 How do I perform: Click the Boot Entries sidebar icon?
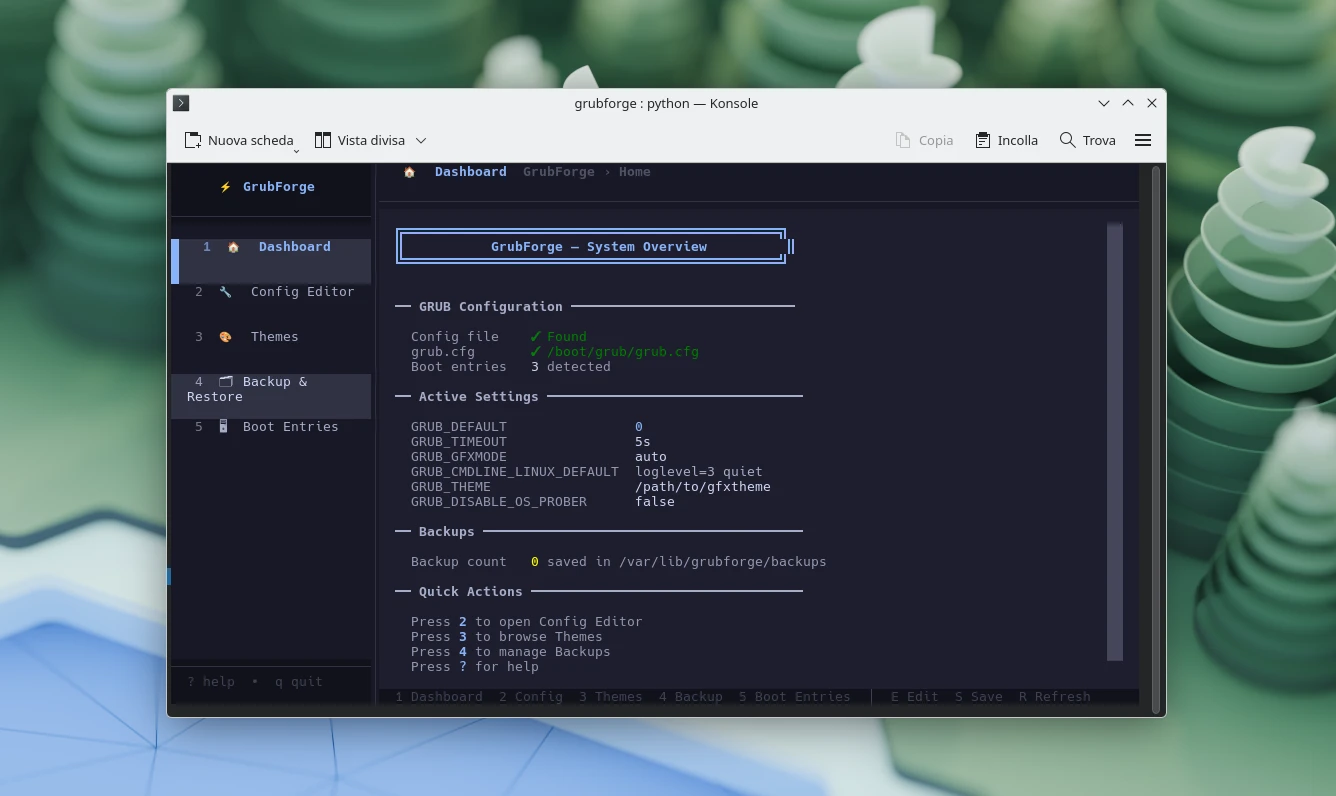[x=224, y=427]
